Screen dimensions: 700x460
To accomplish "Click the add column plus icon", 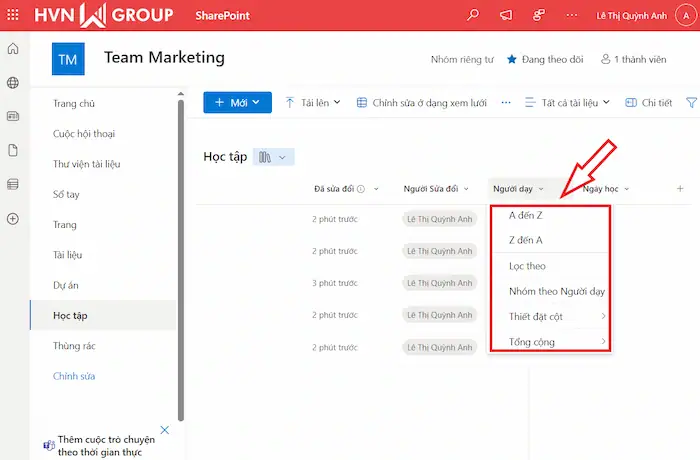I will pyautogui.click(x=680, y=188).
